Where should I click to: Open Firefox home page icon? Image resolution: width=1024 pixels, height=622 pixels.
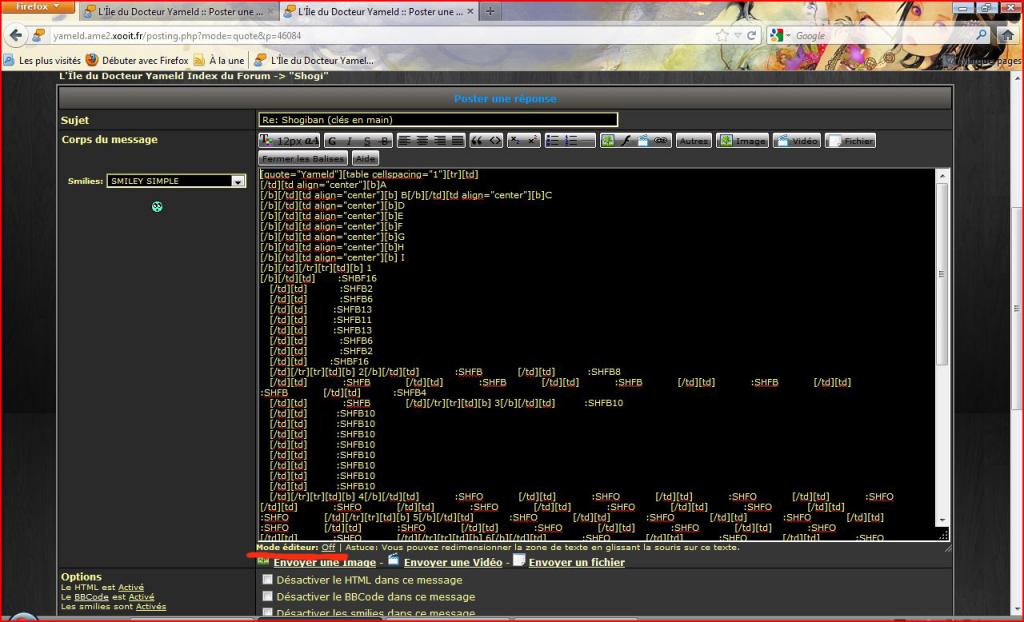pos(1008,35)
